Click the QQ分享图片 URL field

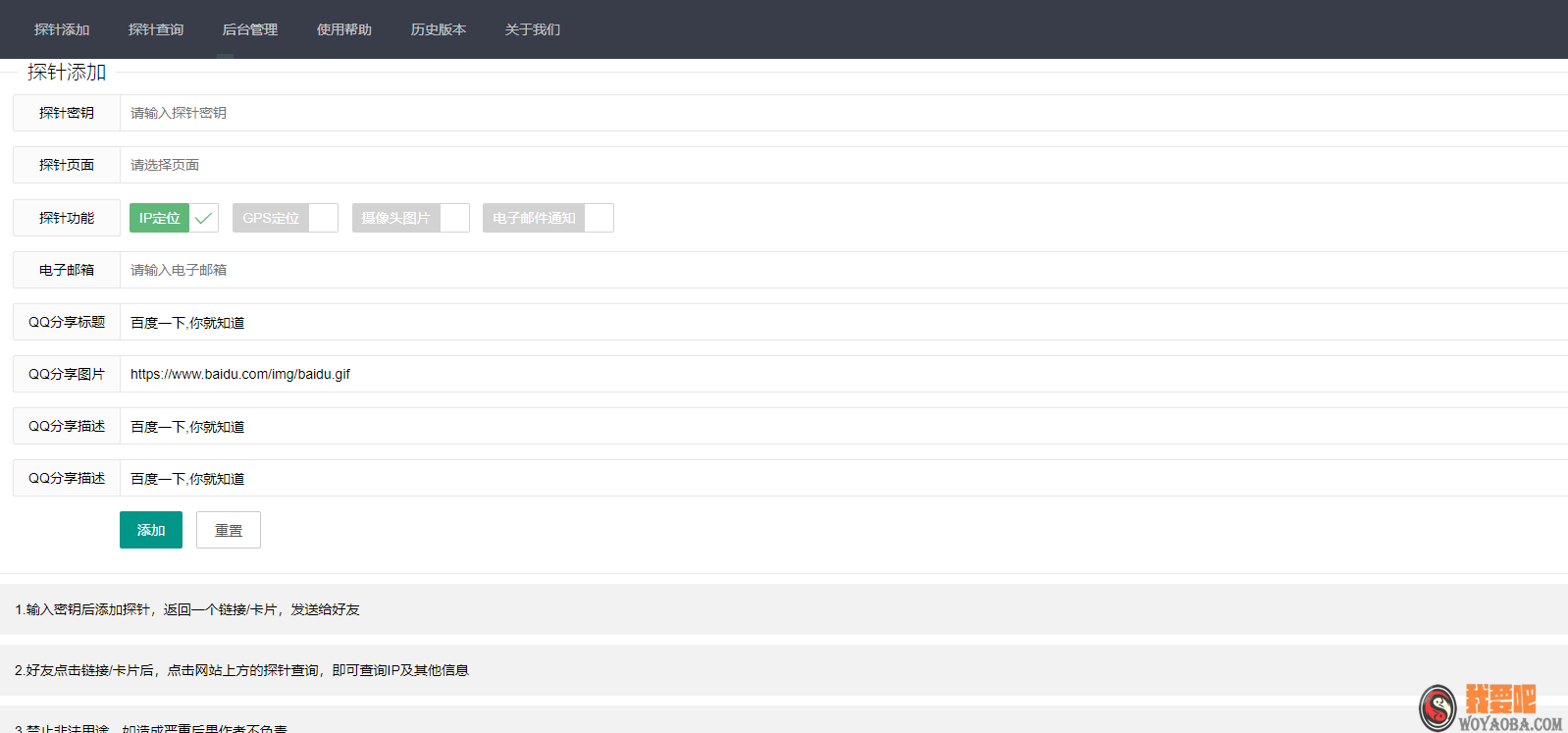coord(842,374)
